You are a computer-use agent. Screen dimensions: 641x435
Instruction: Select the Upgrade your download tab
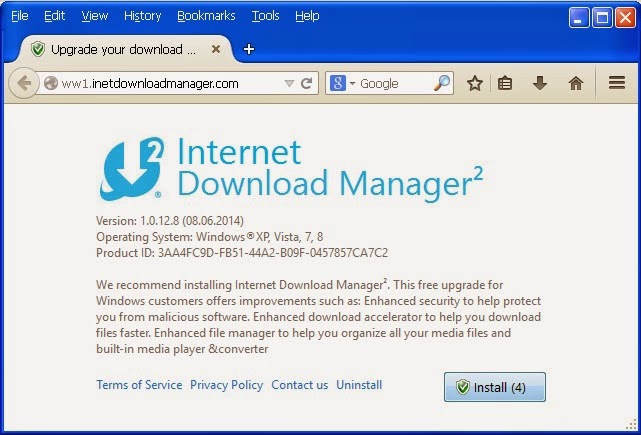125,49
